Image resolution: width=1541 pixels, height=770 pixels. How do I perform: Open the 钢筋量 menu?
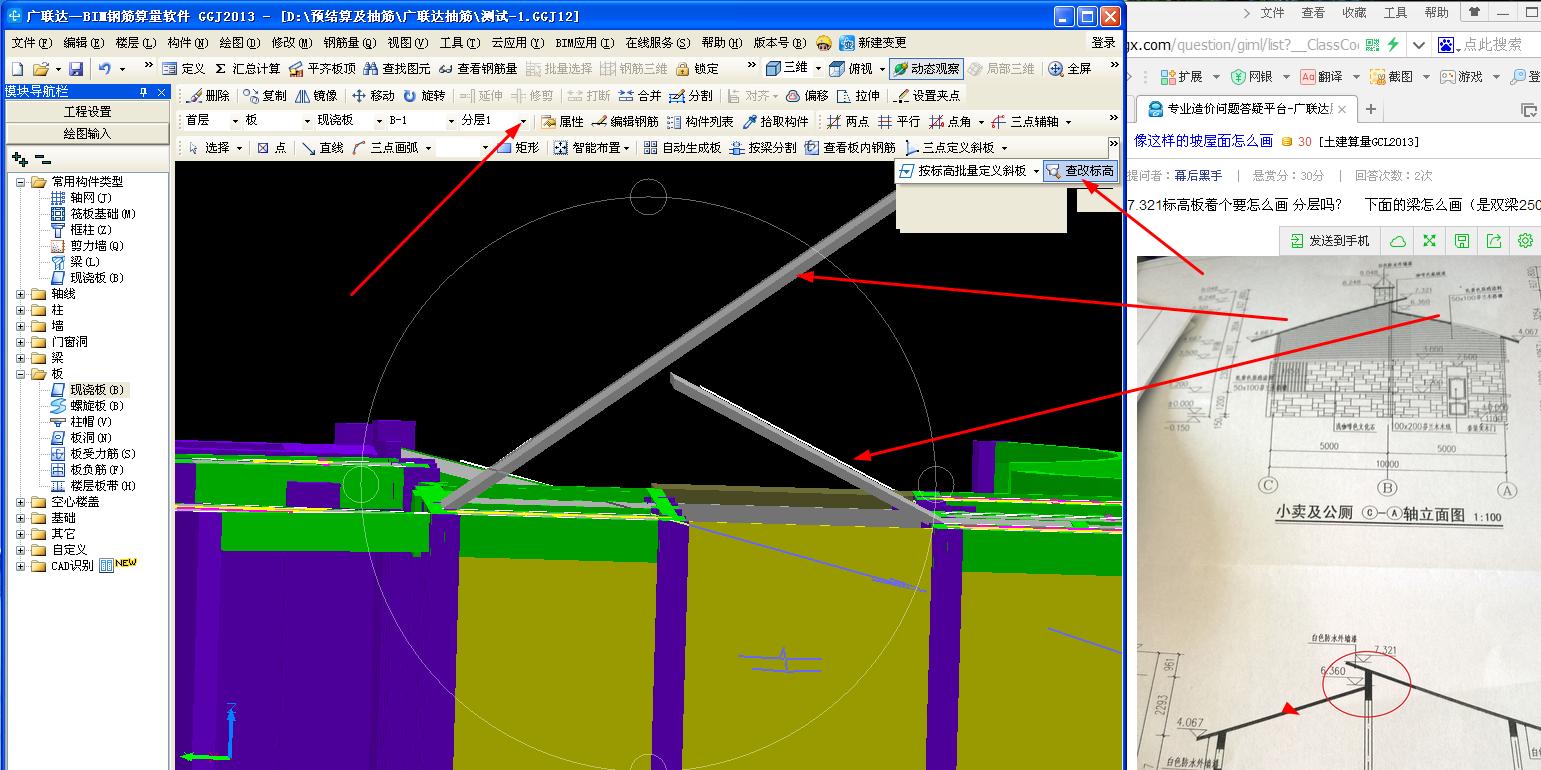(350, 43)
